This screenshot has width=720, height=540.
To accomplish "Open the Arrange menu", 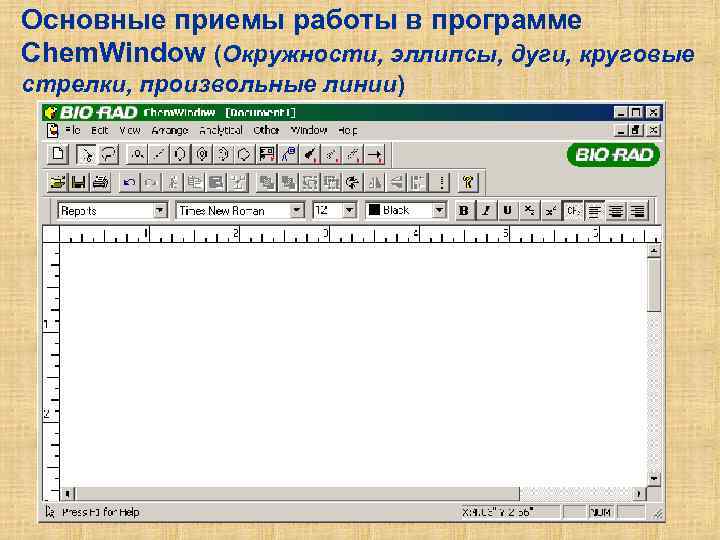I will pyautogui.click(x=170, y=130).
